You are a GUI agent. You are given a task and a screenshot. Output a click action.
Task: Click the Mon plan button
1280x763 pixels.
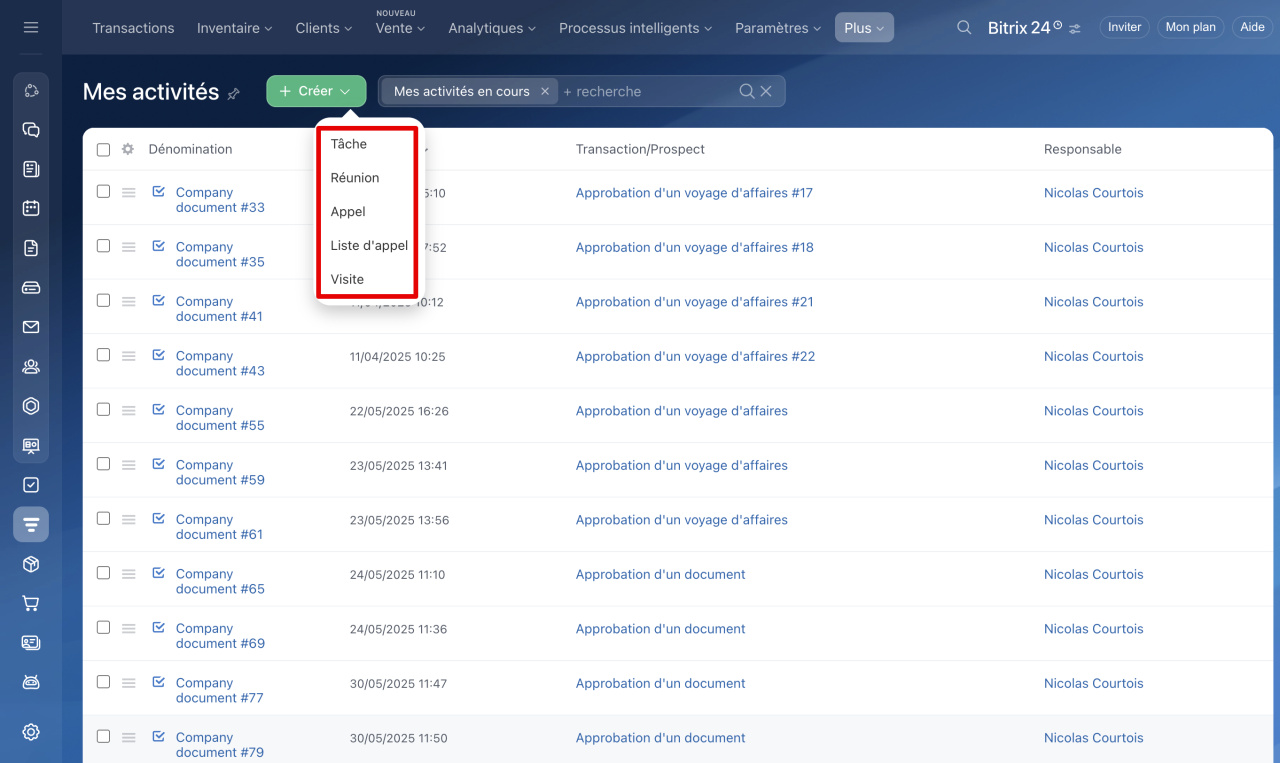click(x=1191, y=28)
